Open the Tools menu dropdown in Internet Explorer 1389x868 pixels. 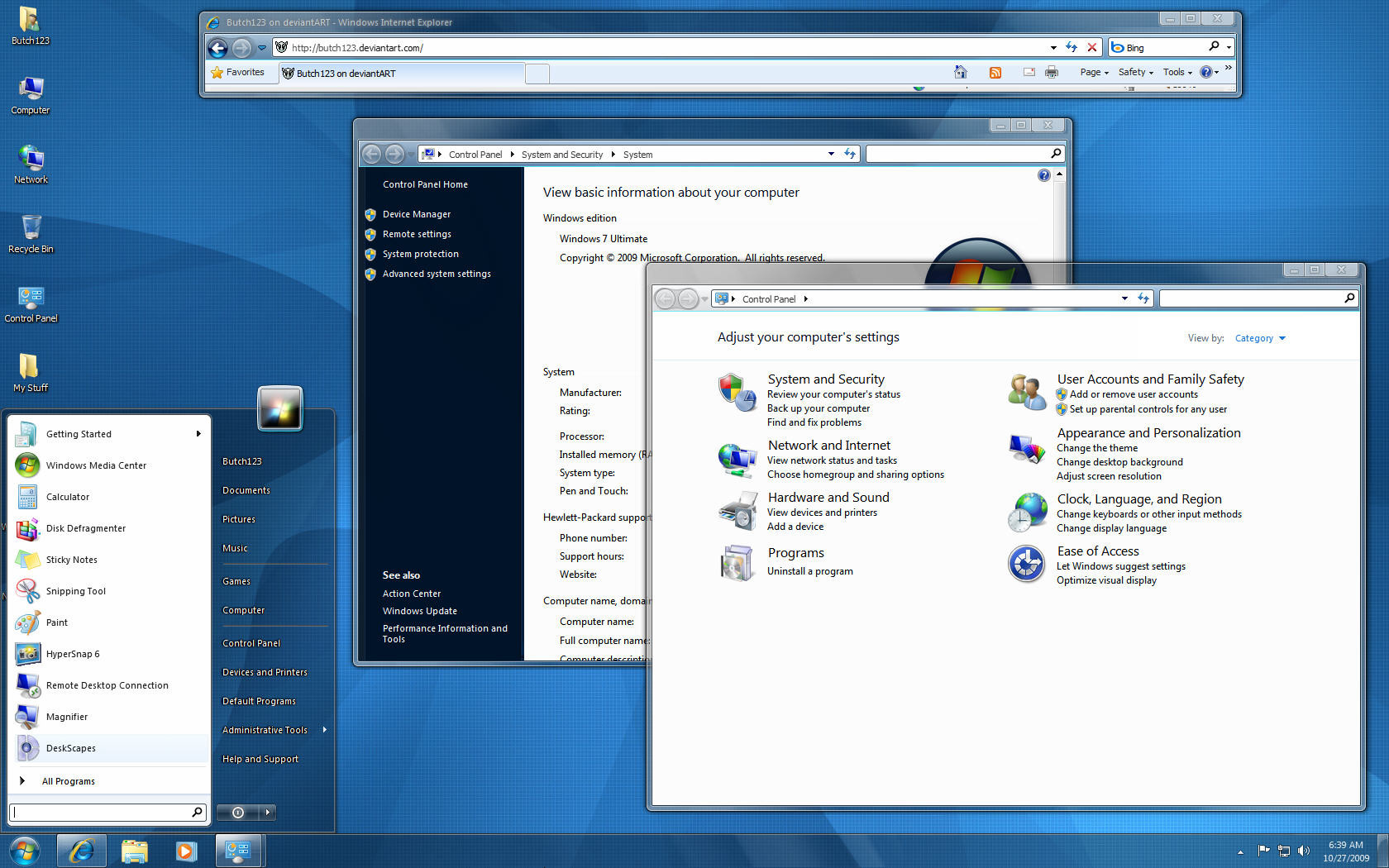click(1177, 72)
